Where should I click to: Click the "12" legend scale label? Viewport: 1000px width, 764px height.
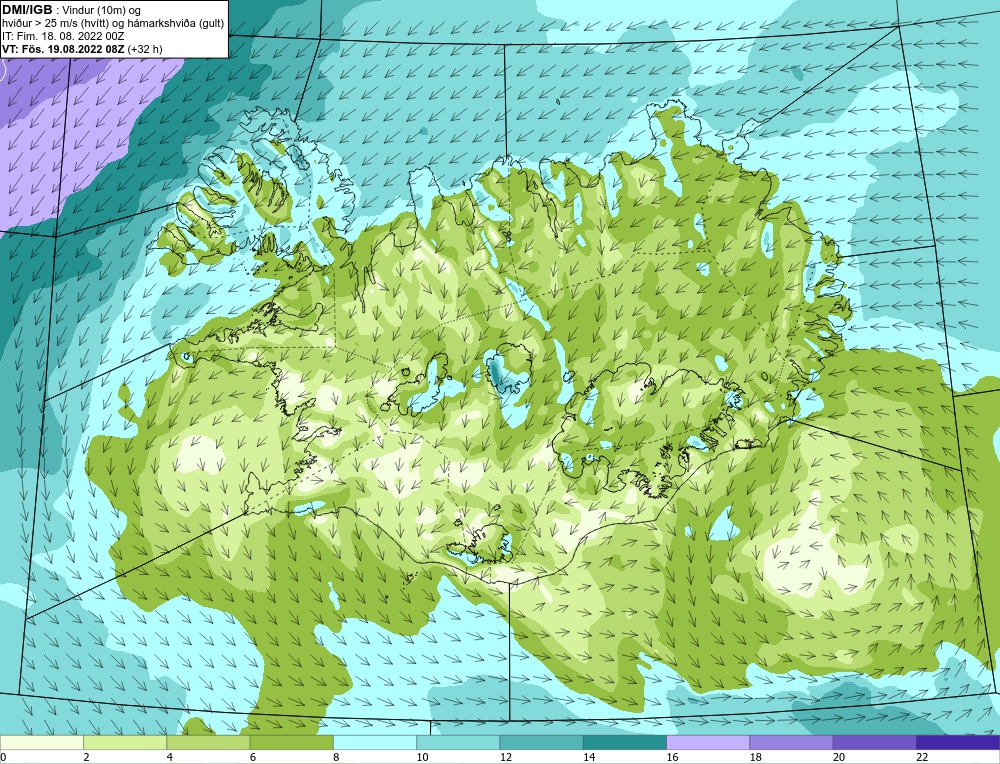505,757
